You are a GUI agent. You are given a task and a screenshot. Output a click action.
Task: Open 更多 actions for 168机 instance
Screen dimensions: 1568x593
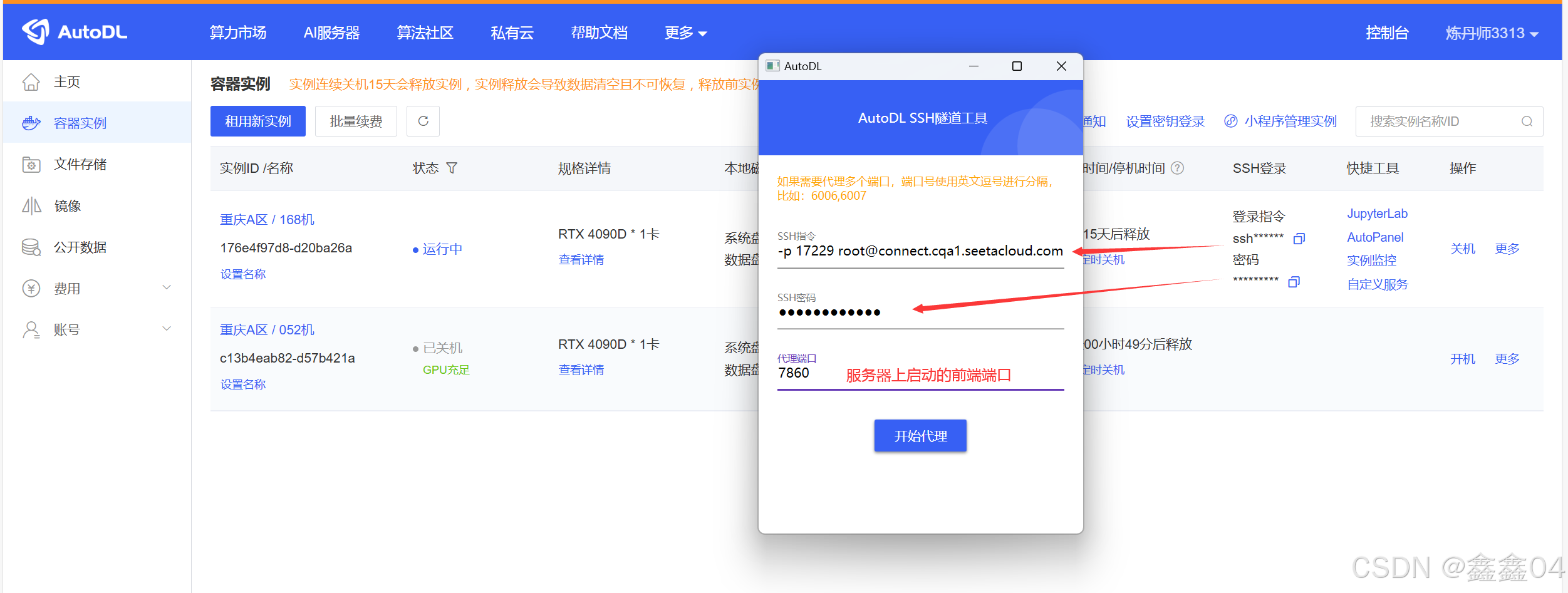(1507, 249)
